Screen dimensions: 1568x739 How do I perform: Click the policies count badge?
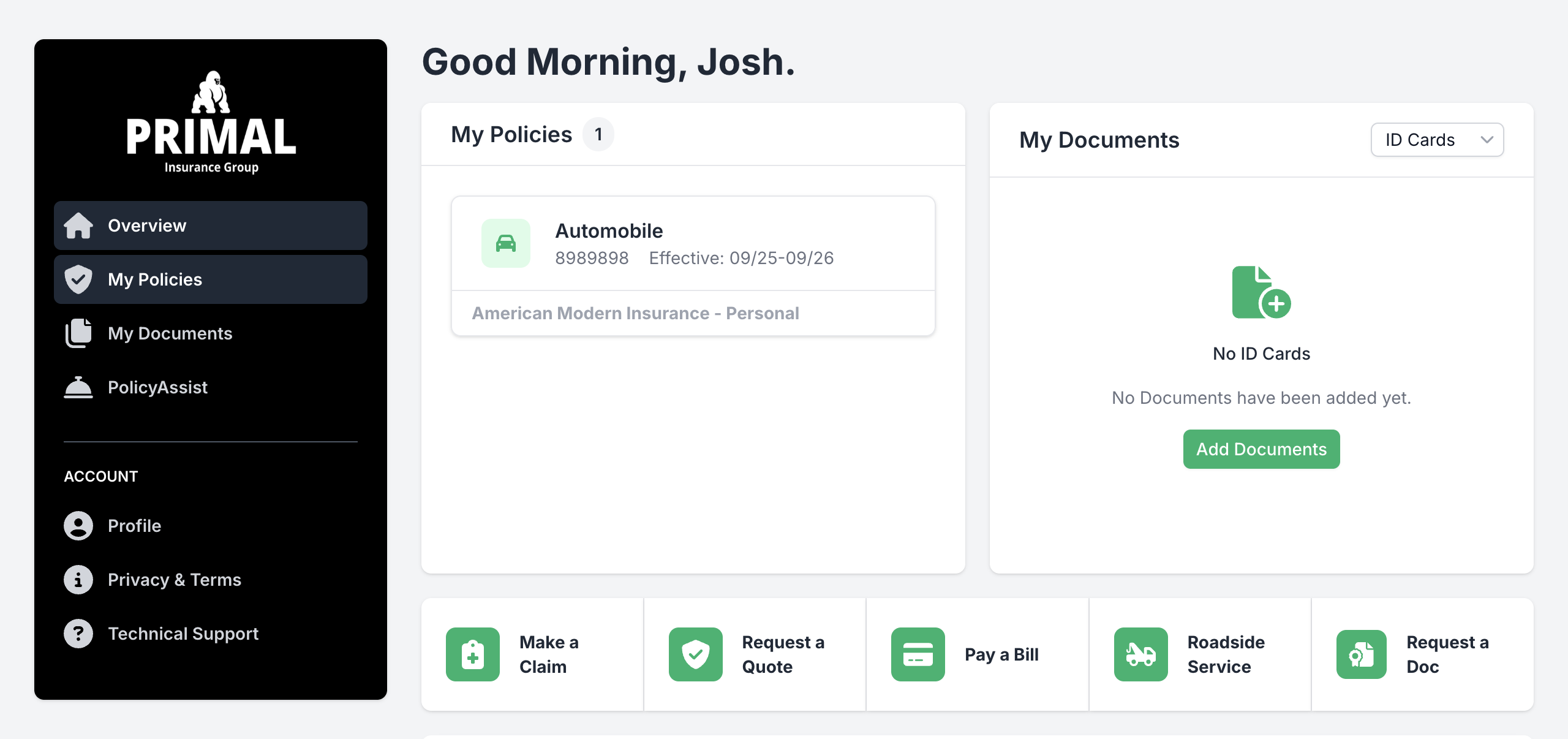[x=598, y=134]
